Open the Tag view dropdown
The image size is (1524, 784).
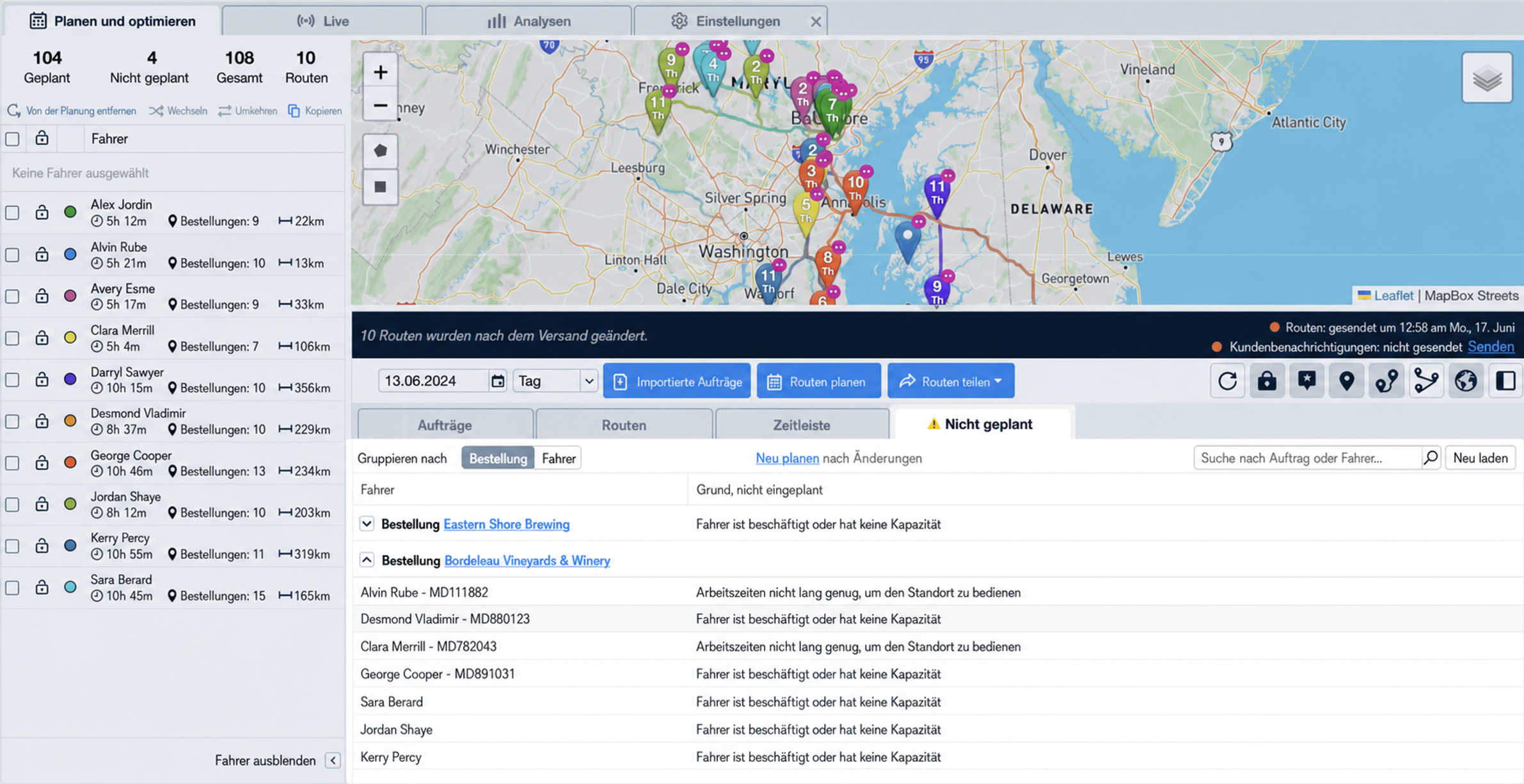click(555, 381)
